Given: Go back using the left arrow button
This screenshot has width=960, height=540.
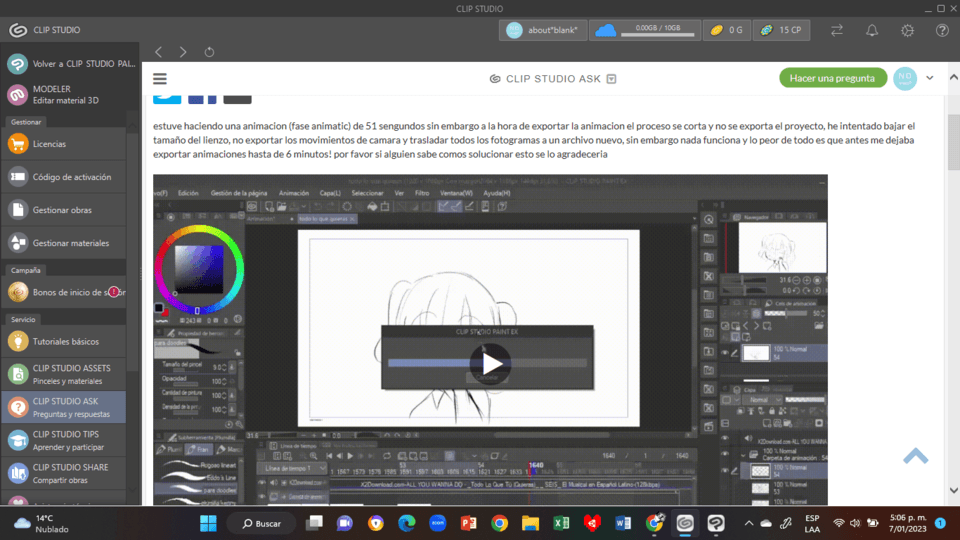Looking at the screenshot, I should point(159,52).
